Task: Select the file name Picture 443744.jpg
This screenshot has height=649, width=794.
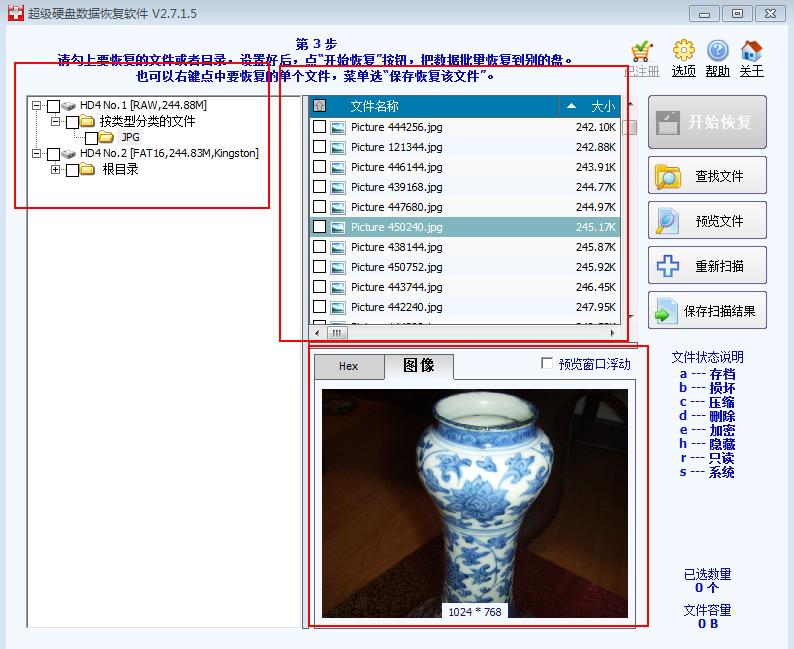Action: tap(396, 287)
